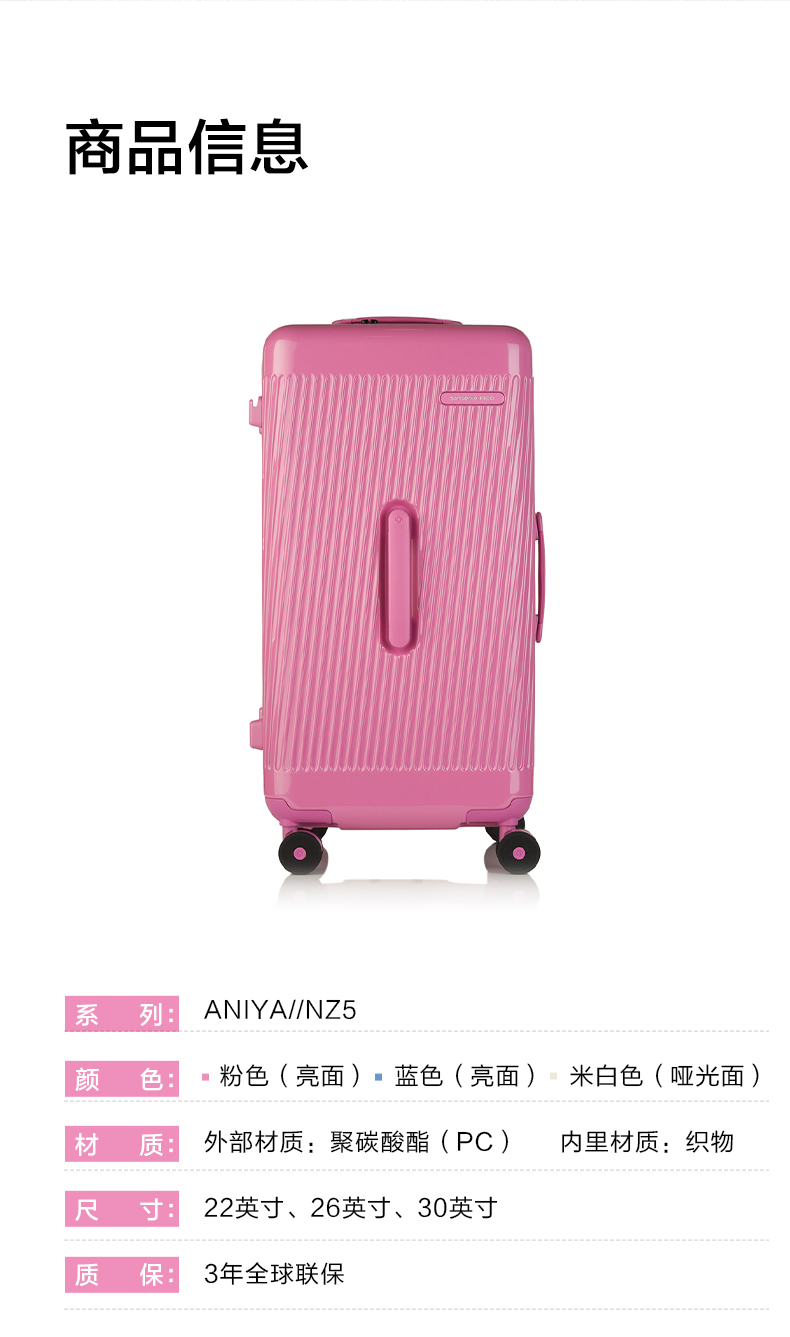Click the blue color swatch dot
This screenshot has height=1337, width=790.
tap(379, 1077)
